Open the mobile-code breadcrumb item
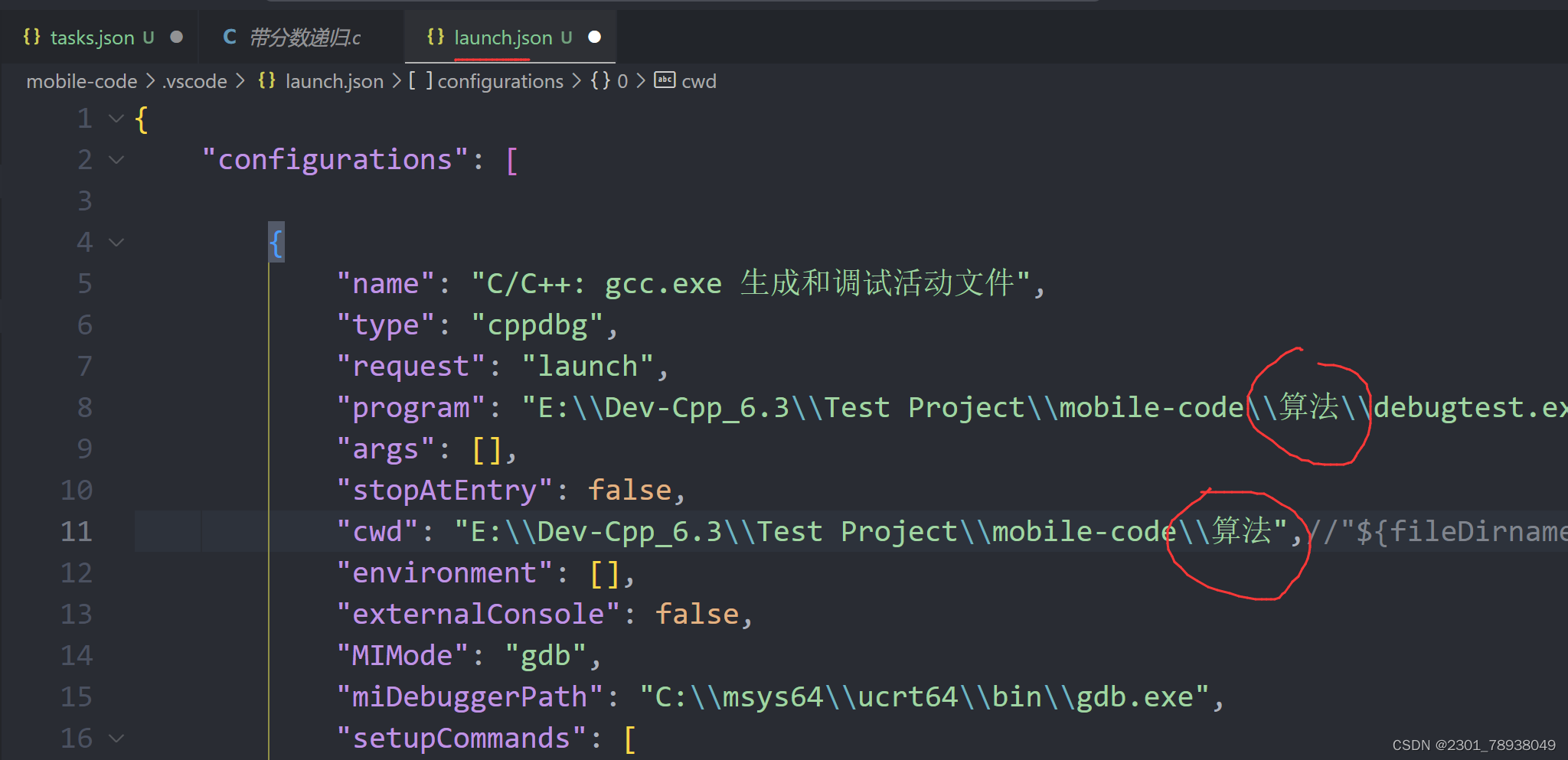The image size is (1568, 760). pyautogui.click(x=81, y=80)
